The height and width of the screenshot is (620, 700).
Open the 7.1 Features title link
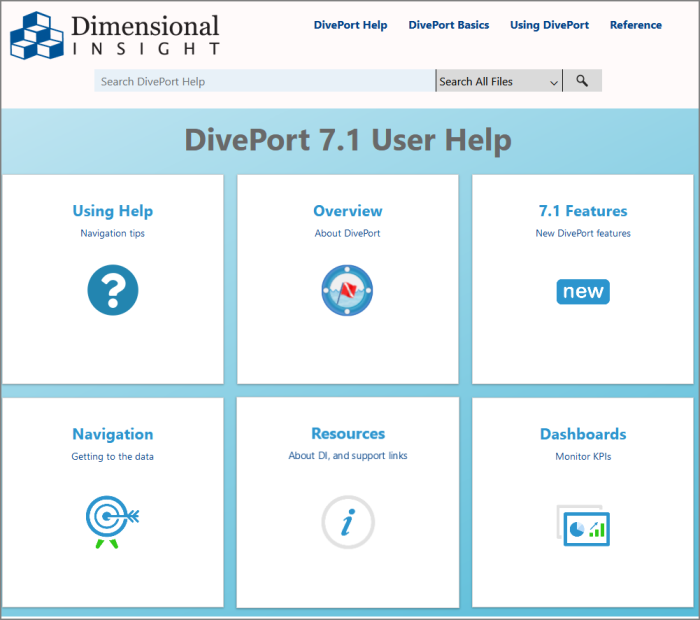click(583, 211)
